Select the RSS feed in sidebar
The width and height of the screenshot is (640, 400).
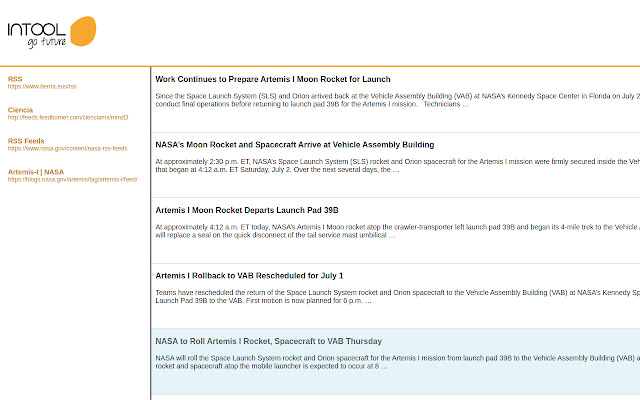[15, 79]
